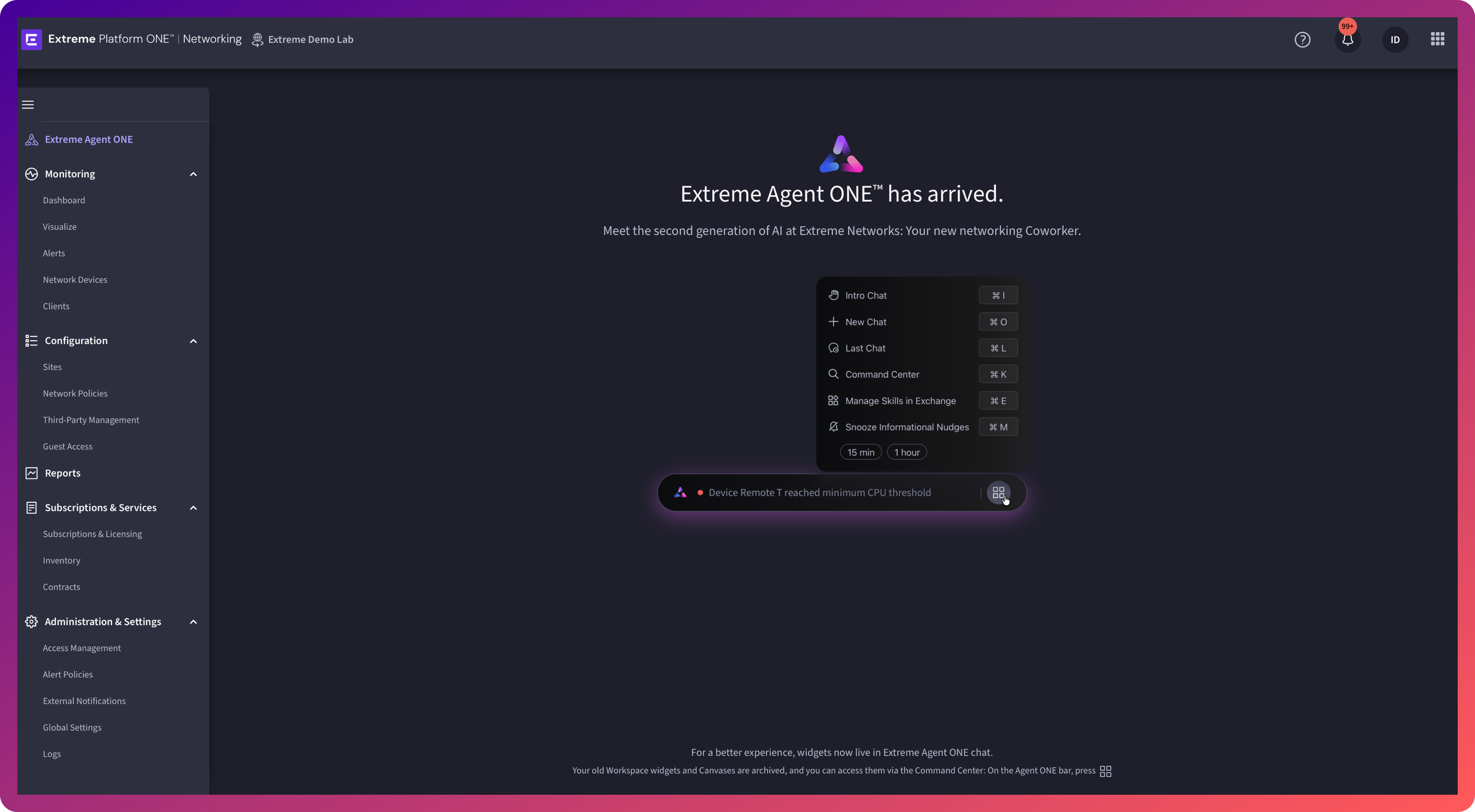Collapse the Administration & Settings chevron
Image resolution: width=1475 pixels, height=812 pixels.
pos(193,622)
